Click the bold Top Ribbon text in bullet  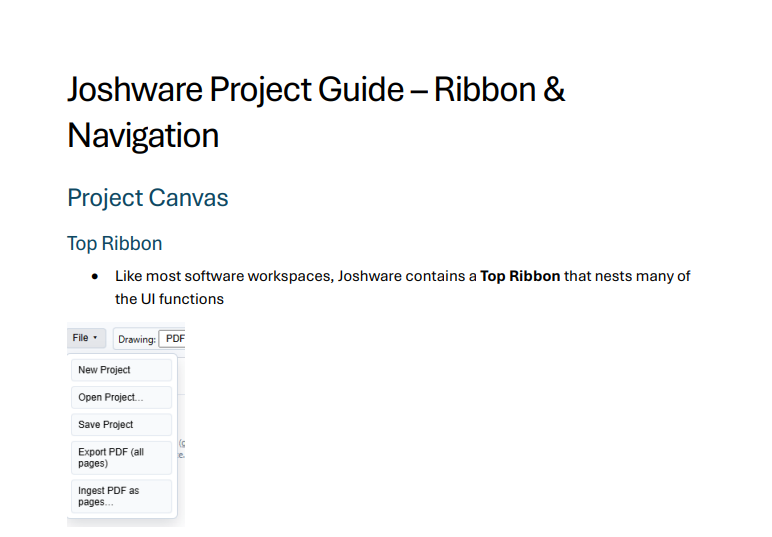[x=520, y=276]
